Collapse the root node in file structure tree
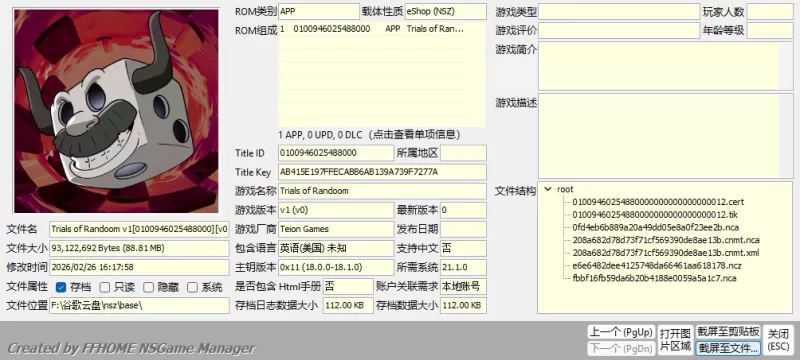The height and width of the screenshot is (360, 800). [x=548, y=189]
